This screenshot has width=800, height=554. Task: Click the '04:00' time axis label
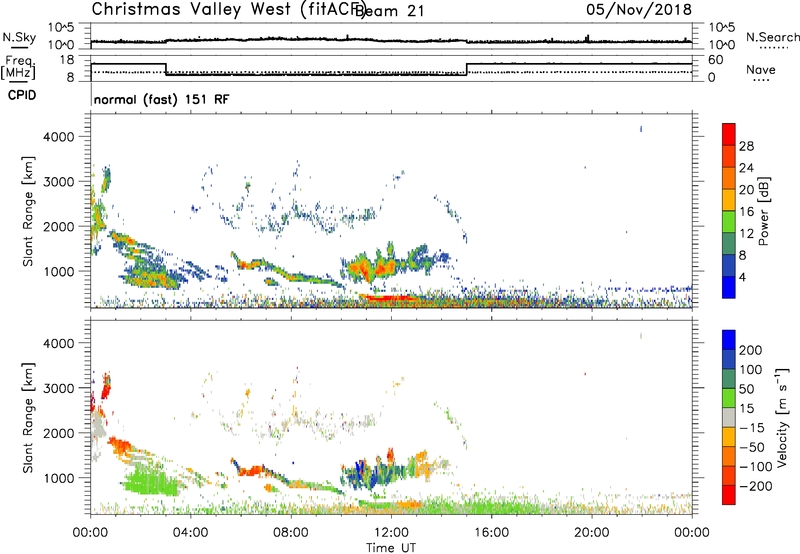tap(190, 533)
